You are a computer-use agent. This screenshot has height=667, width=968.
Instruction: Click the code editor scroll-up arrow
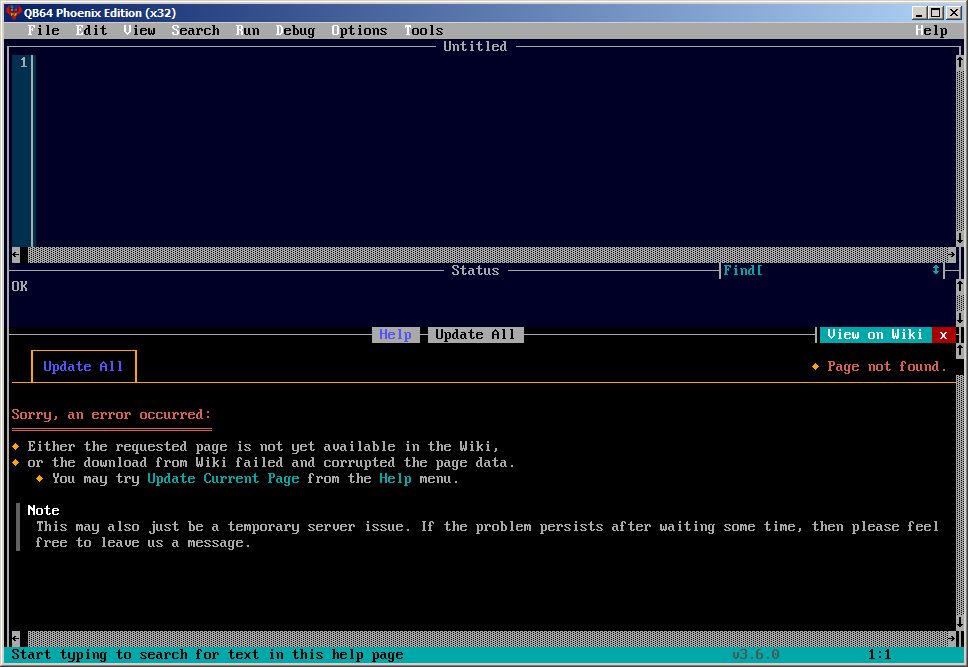coord(960,62)
